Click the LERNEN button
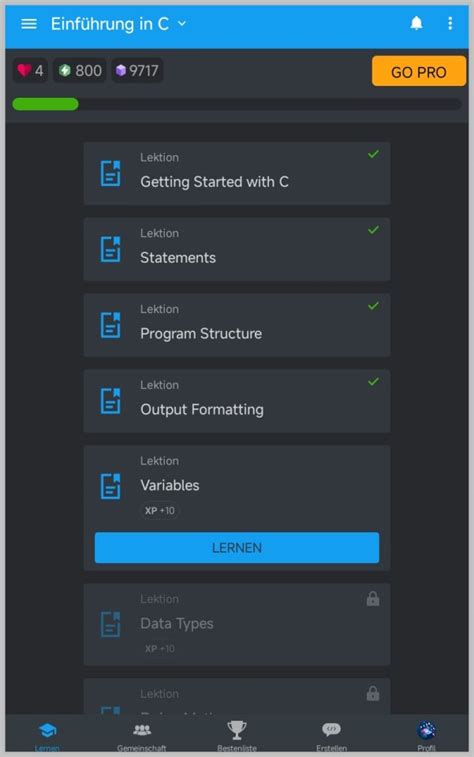 pyautogui.click(x=237, y=547)
